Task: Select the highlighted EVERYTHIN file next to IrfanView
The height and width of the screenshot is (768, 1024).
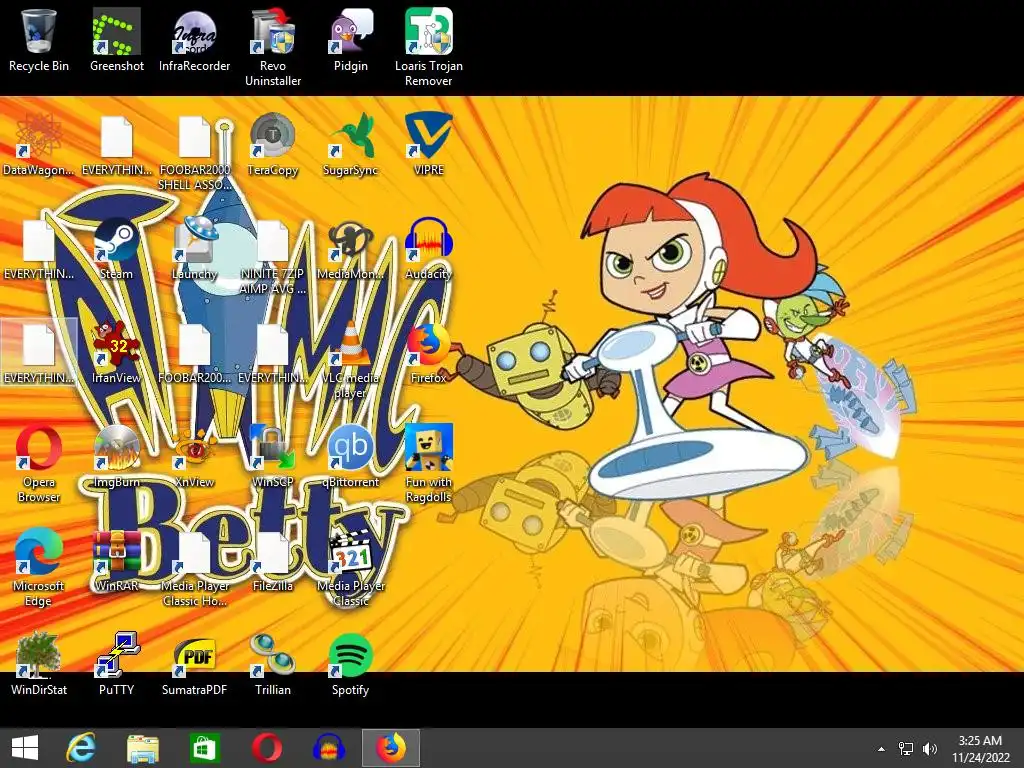Action: [39, 352]
